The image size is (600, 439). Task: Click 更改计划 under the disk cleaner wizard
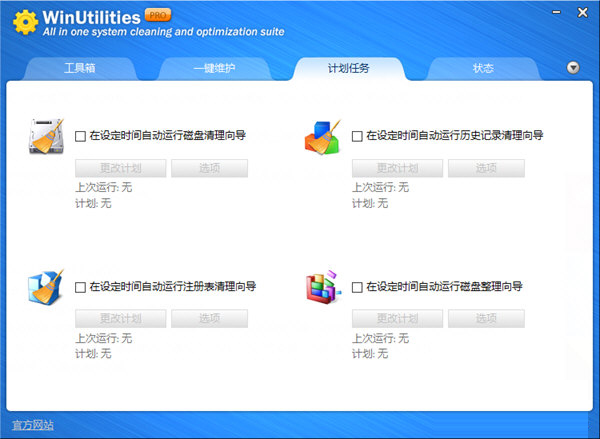click(x=120, y=168)
